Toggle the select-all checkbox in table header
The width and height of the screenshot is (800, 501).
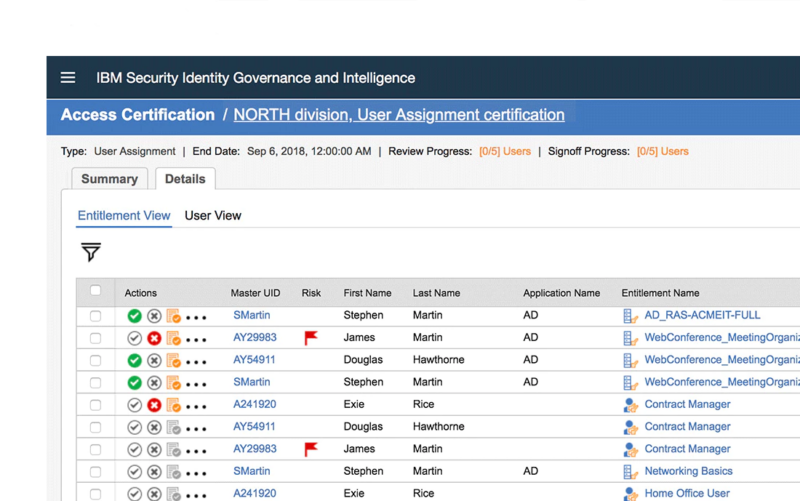click(x=95, y=290)
